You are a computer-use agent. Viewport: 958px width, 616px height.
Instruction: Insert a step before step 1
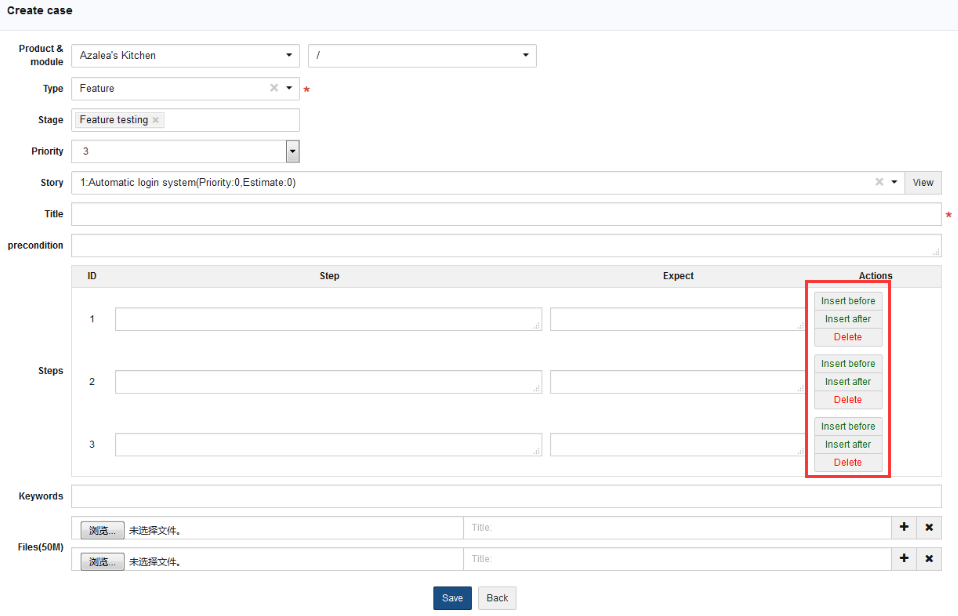point(848,301)
